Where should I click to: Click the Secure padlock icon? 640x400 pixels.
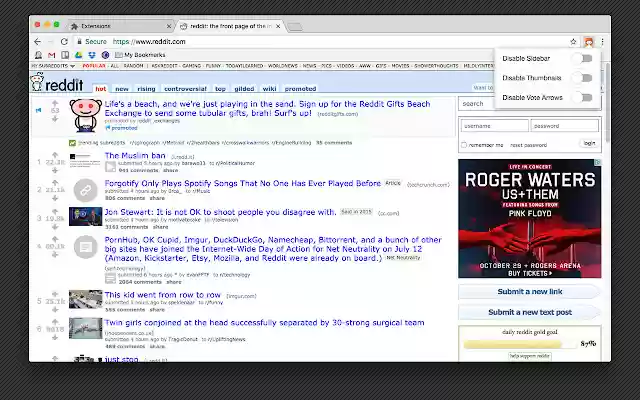tap(80, 42)
